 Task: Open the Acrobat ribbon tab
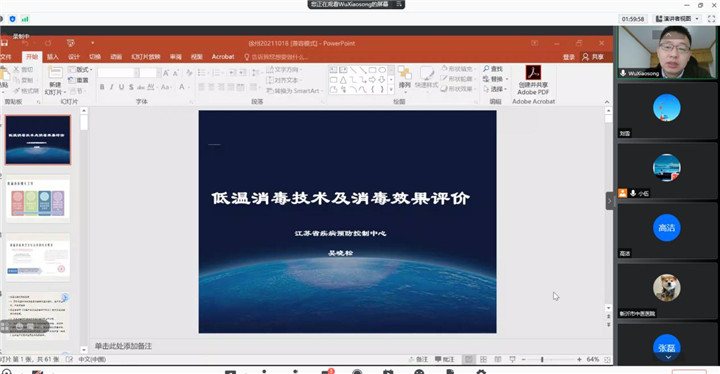point(223,57)
